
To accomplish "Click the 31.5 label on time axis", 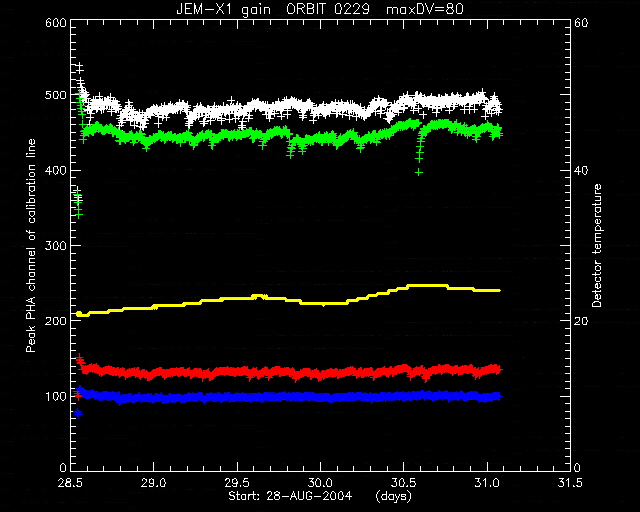I will pos(570,483).
